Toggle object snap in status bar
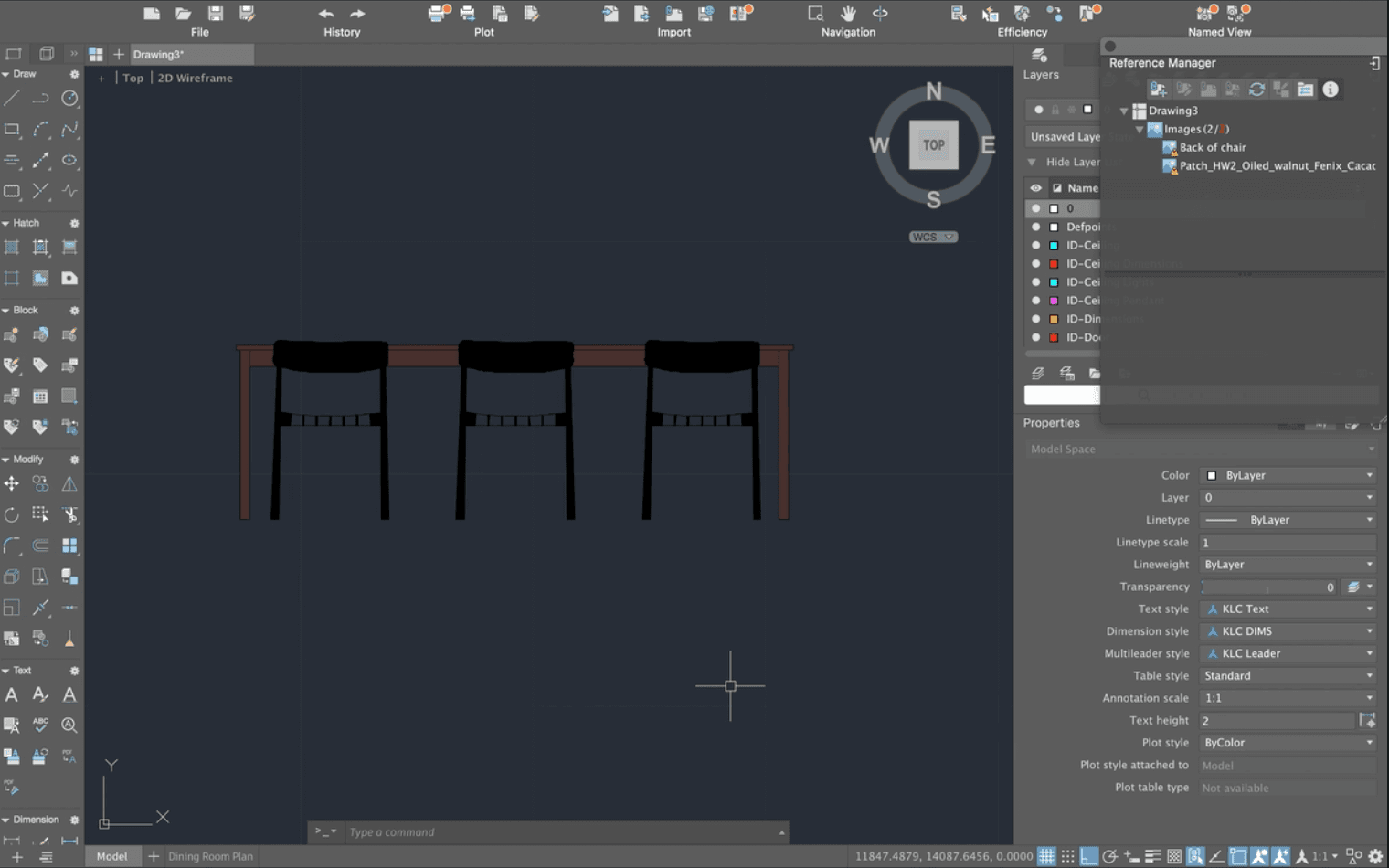Screen dimensions: 1389x868 pyautogui.click(x=1238, y=856)
